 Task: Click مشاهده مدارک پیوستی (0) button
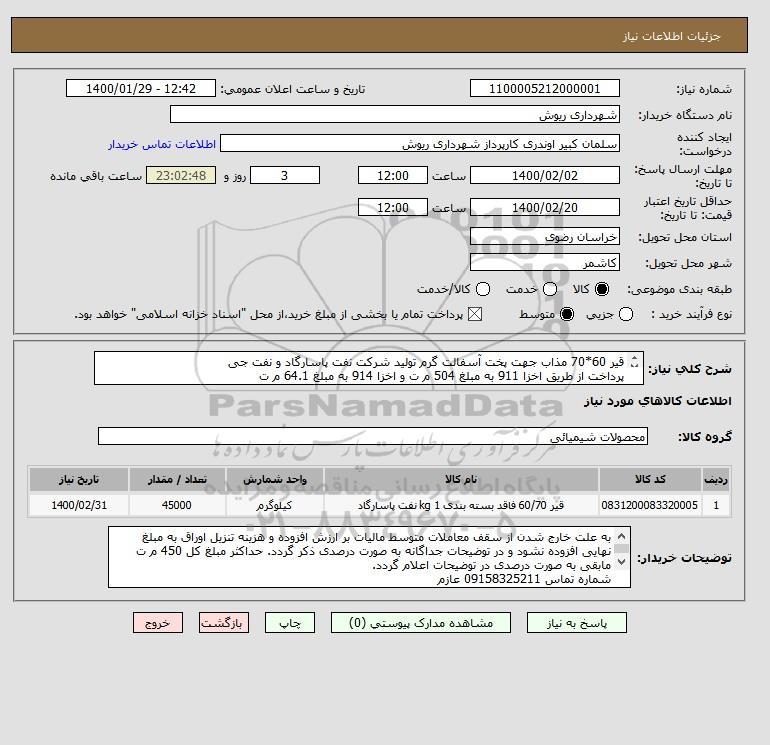[421, 623]
